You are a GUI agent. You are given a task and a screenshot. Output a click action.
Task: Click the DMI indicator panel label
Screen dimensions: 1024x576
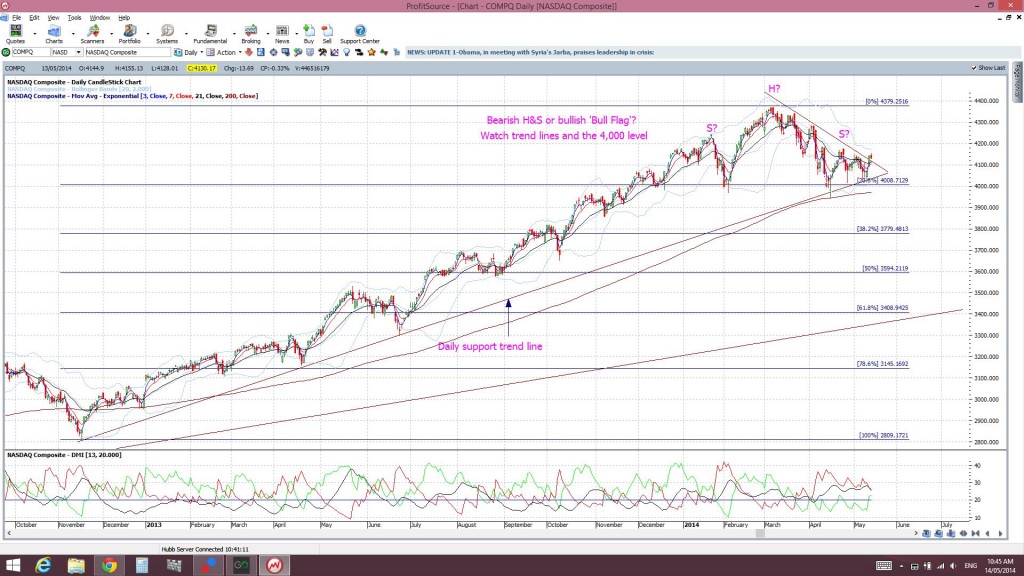click(x=64, y=455)
